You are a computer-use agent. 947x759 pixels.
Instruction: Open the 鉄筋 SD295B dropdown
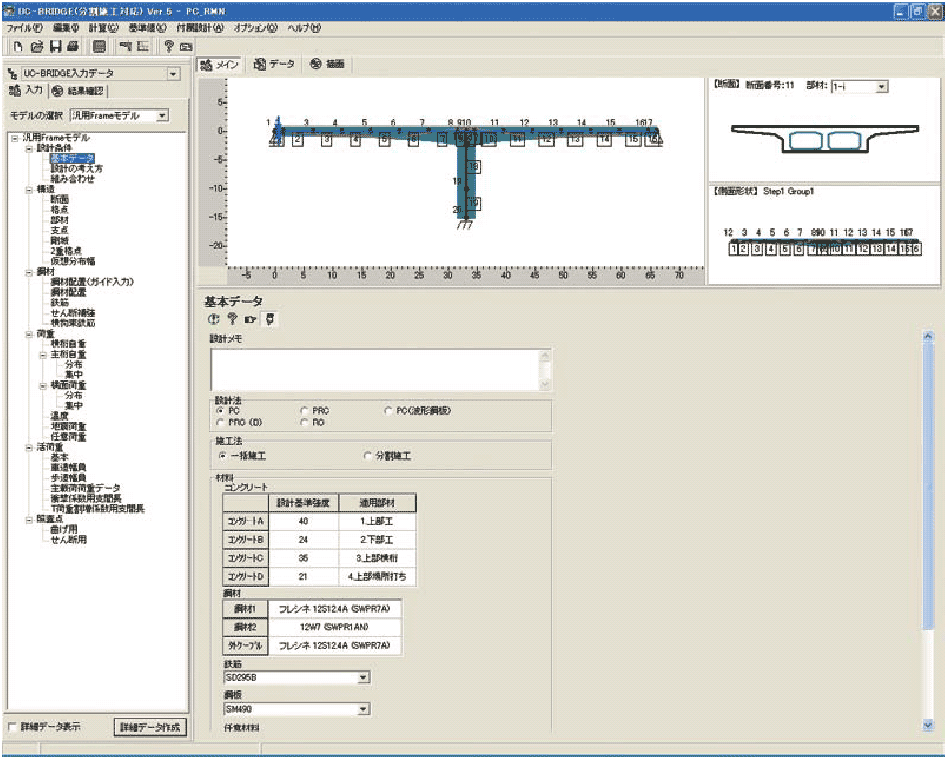click(363, 677)
